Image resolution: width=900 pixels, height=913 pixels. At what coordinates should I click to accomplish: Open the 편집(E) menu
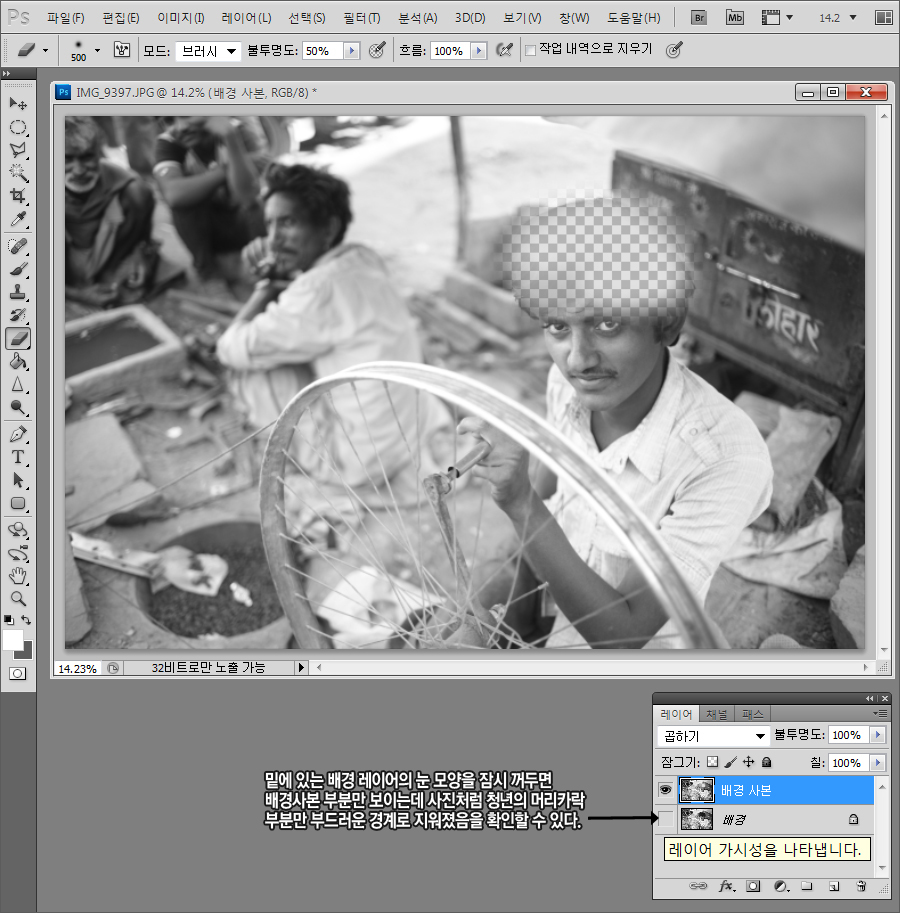click(121, 18)
